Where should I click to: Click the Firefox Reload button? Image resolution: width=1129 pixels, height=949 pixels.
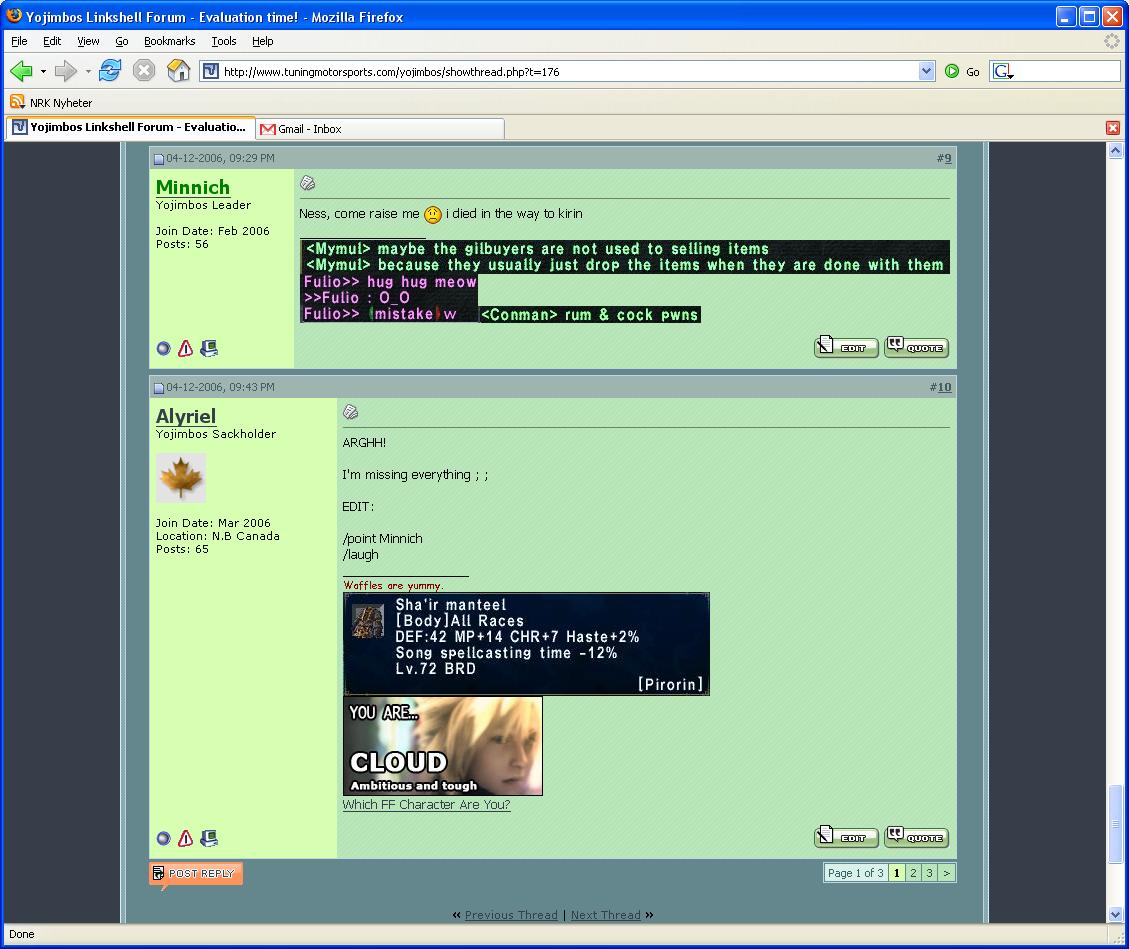(x=110, y=71)
